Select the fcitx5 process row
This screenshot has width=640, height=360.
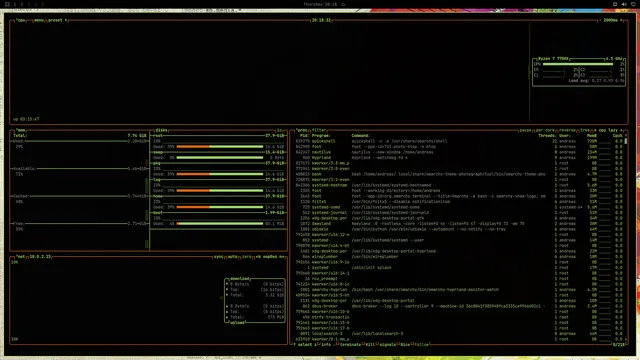[459, 202]
